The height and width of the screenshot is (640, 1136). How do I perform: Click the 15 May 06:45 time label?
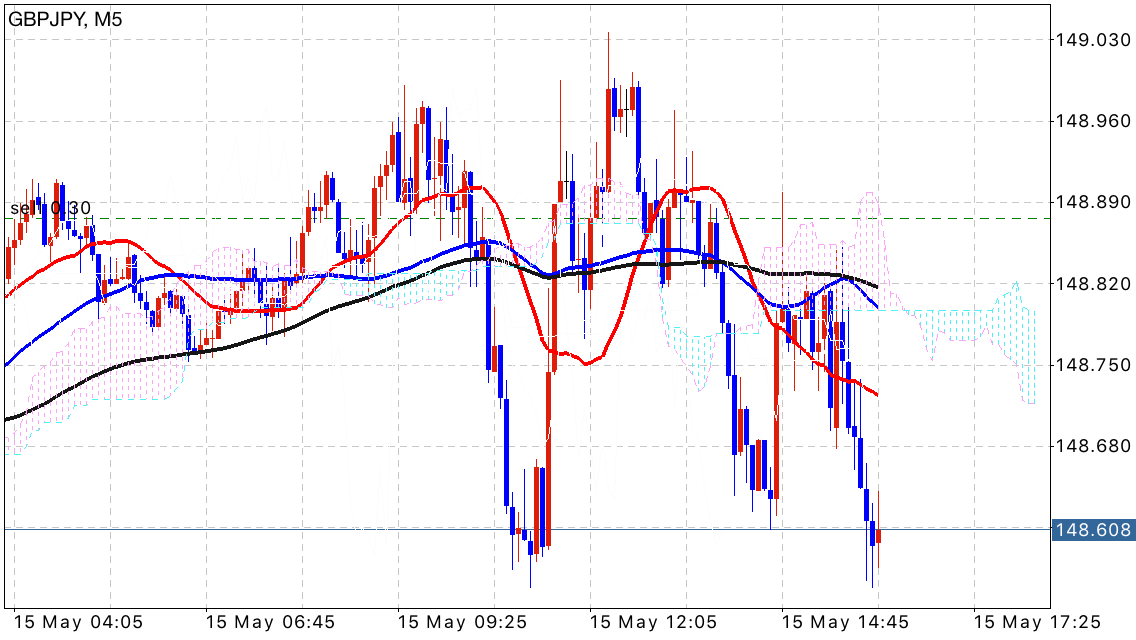[x=270, y=622]
